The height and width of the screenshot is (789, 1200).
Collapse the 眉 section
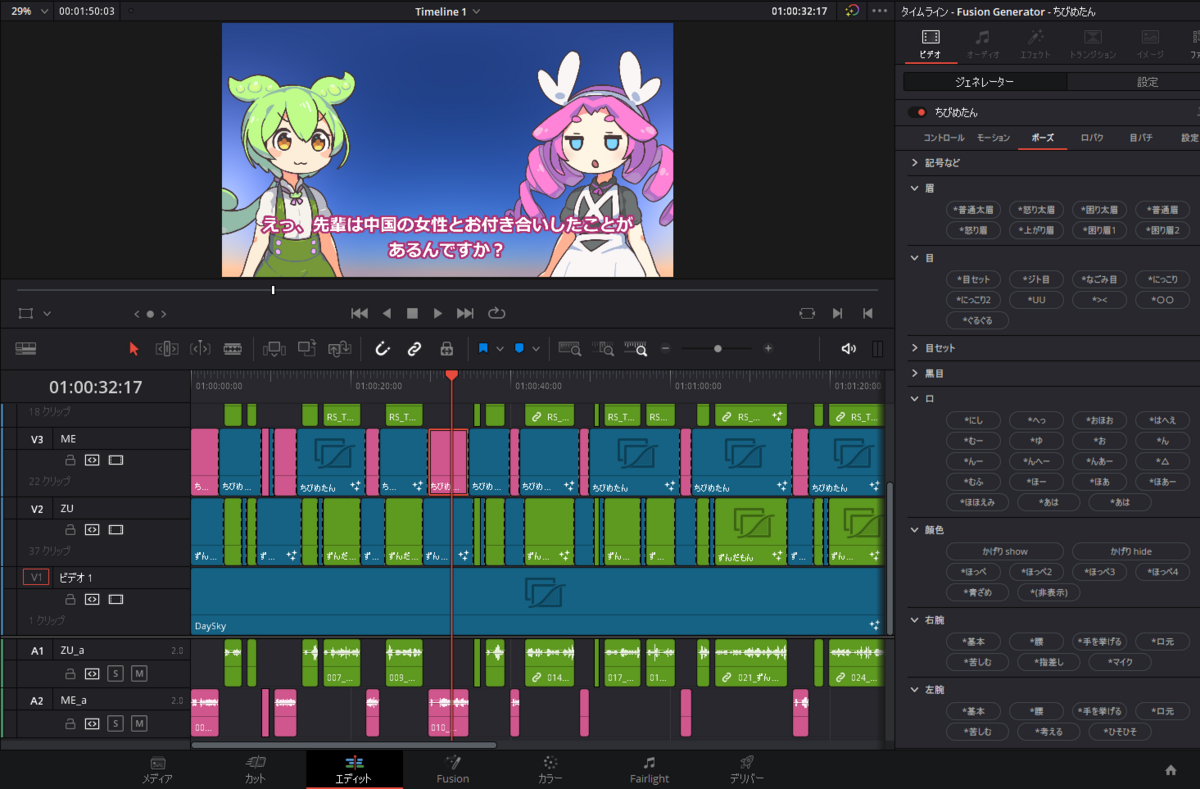pos(914,188)
